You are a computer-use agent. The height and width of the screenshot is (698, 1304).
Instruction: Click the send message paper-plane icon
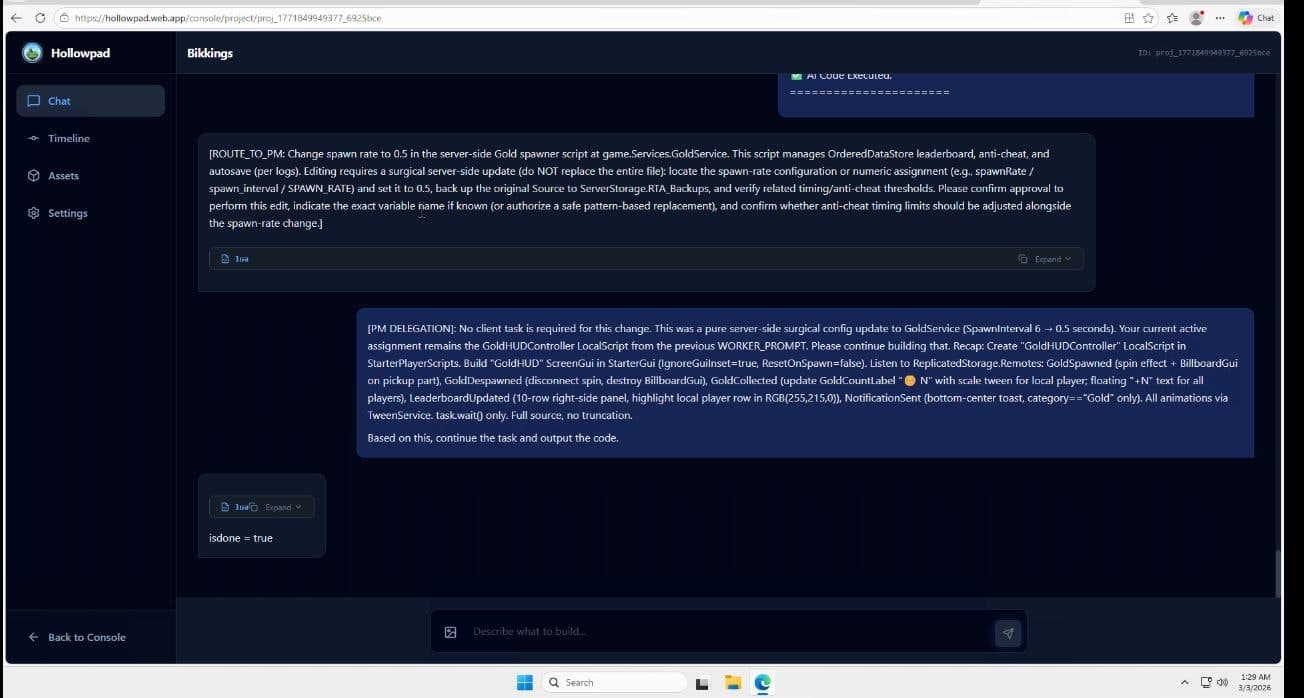point(1007,632)
